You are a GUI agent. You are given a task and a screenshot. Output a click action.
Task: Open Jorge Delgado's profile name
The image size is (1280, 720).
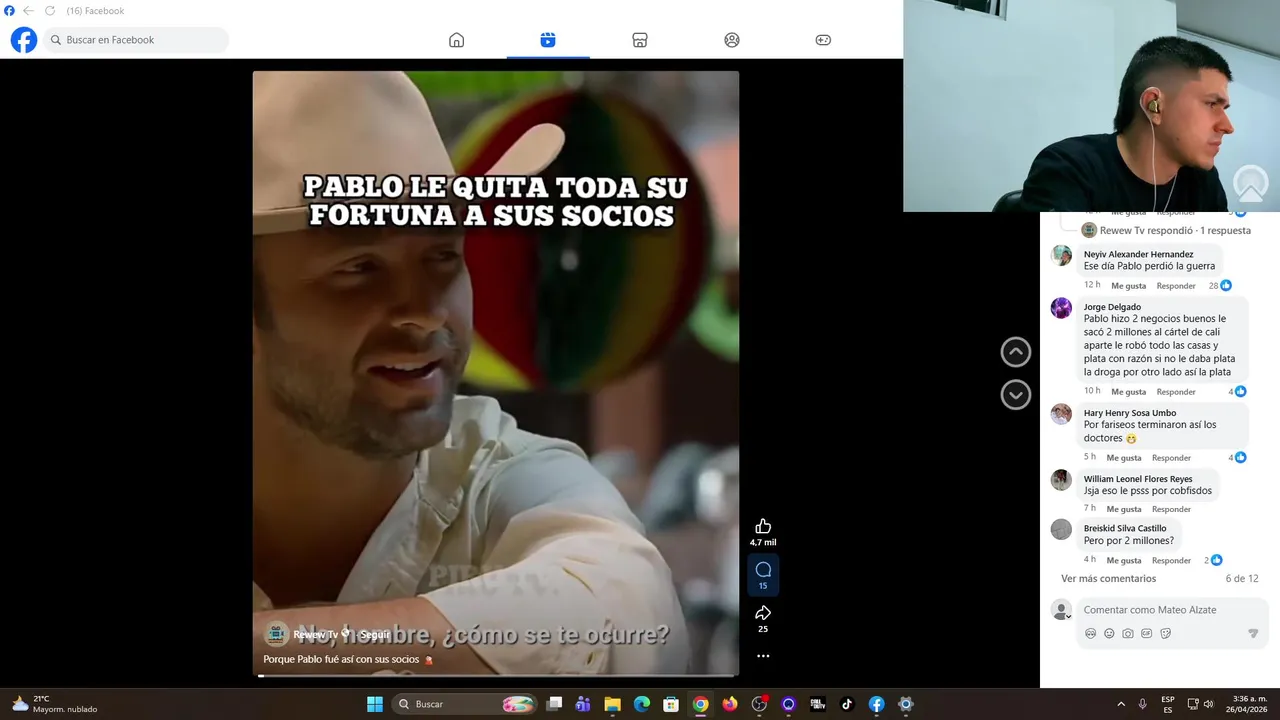pos(1112,307)
